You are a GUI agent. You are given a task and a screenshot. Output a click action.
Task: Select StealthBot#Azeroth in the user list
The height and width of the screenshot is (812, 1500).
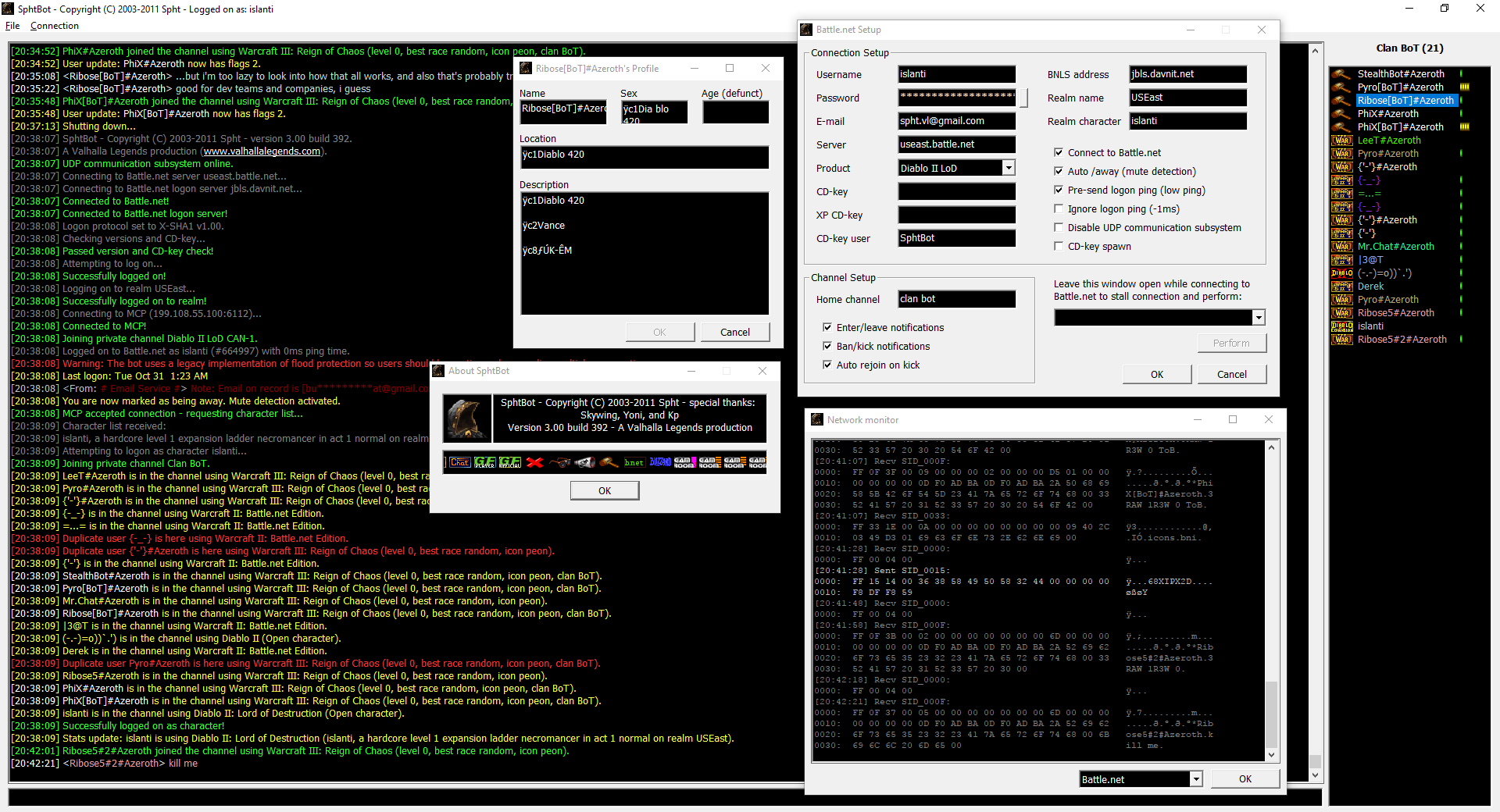(1401, 74)
